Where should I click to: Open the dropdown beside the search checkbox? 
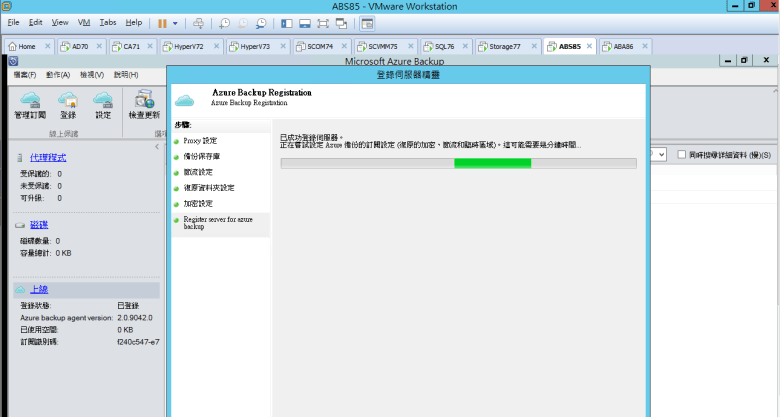pyautogui.click(x=661, y=155)
